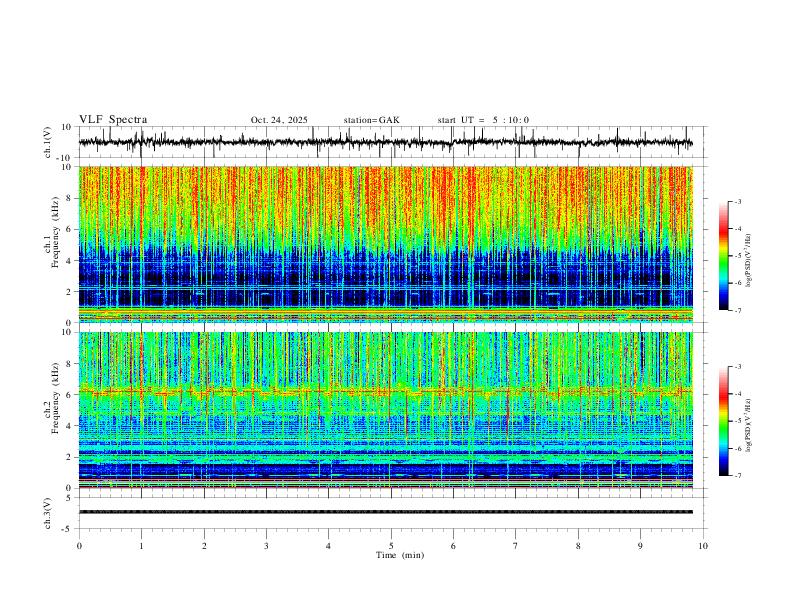The image size is (792, 612).
Task: Click time axis tick label "6"
Action: click(453, 546)
